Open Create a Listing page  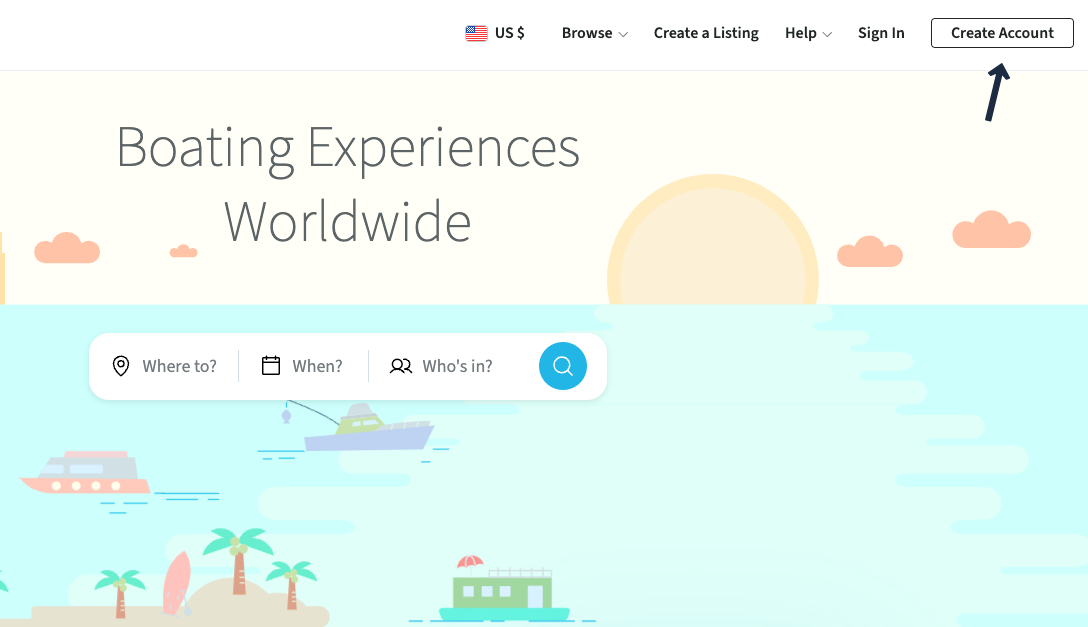point(706,33)
